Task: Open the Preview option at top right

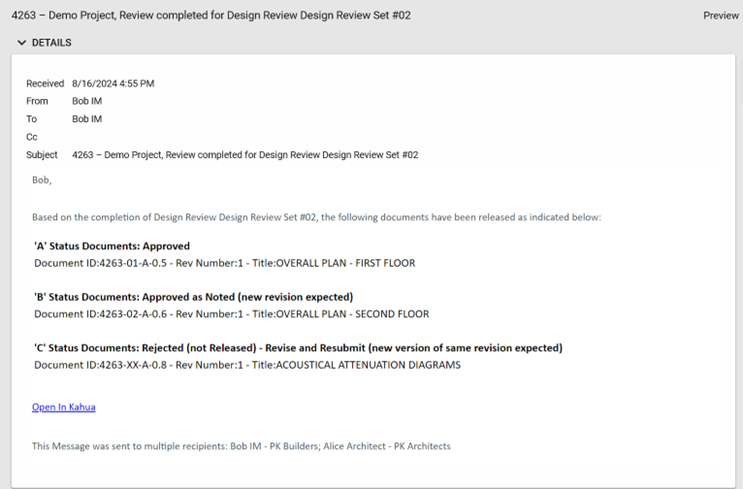Action: [x=720, y=16]
